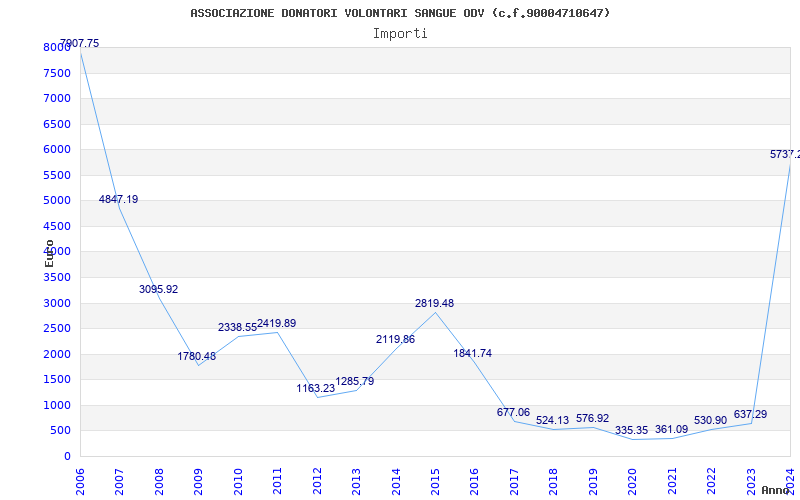Click the 2011 x-axis year label

(277, 482)
